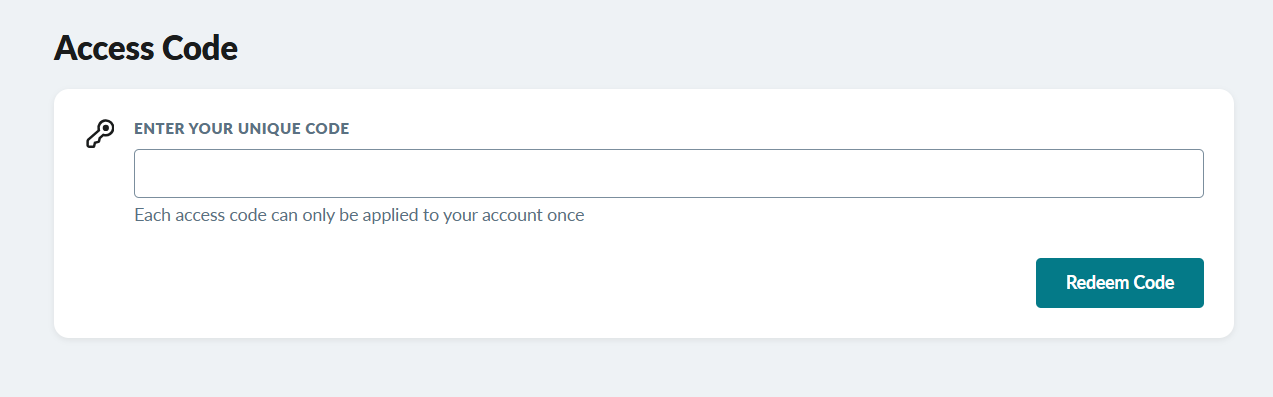Select the Access Code page heading
The image size is (1273, 397).
[146, 47]
